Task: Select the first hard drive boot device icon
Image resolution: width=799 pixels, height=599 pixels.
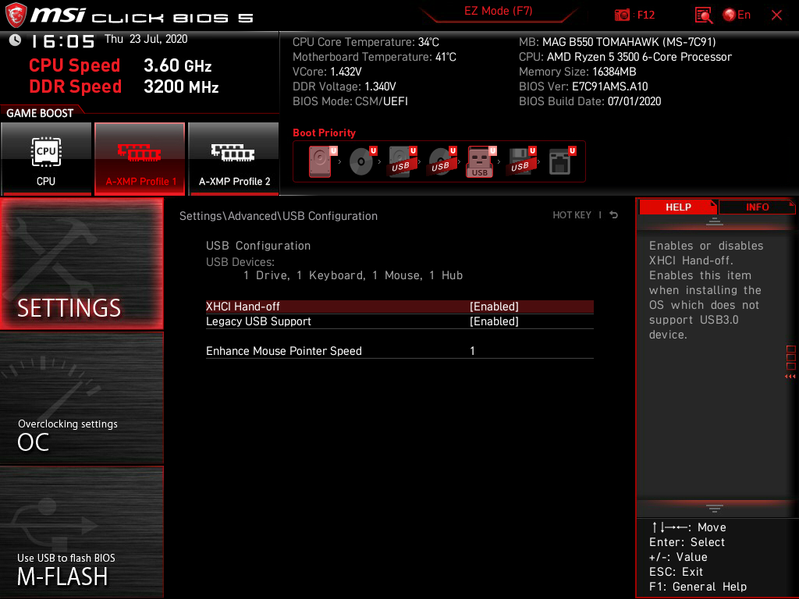Action: [x=322, y=161]
